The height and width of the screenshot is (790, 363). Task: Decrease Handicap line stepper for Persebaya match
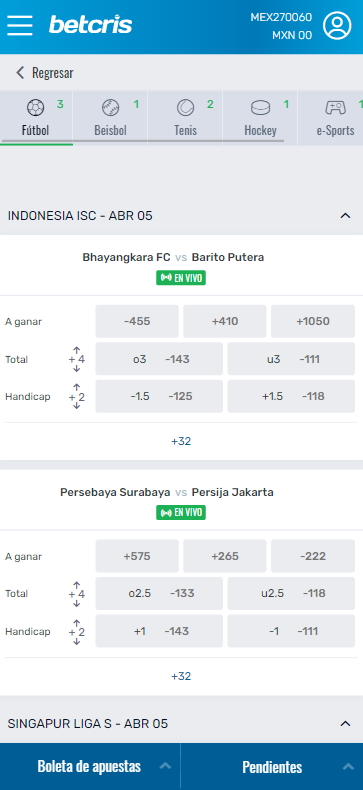pos(77,642)
